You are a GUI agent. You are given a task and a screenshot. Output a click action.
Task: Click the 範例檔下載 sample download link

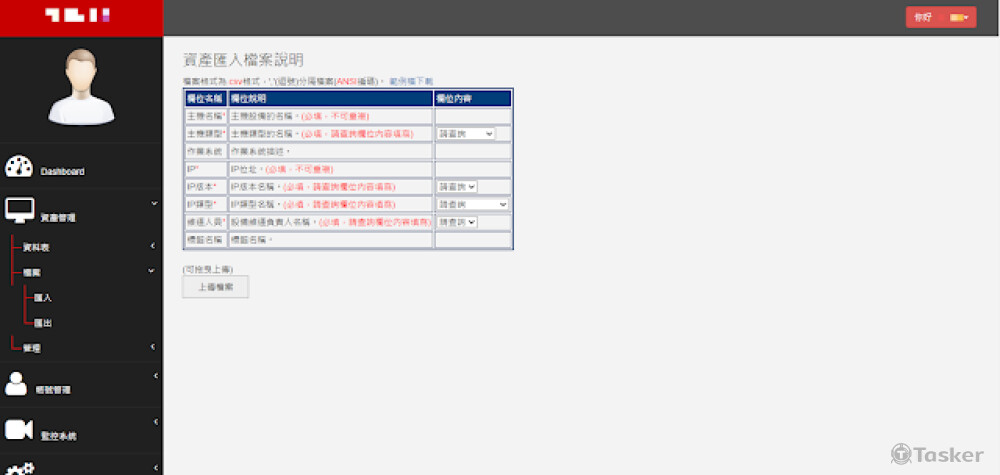pos(412,81)
